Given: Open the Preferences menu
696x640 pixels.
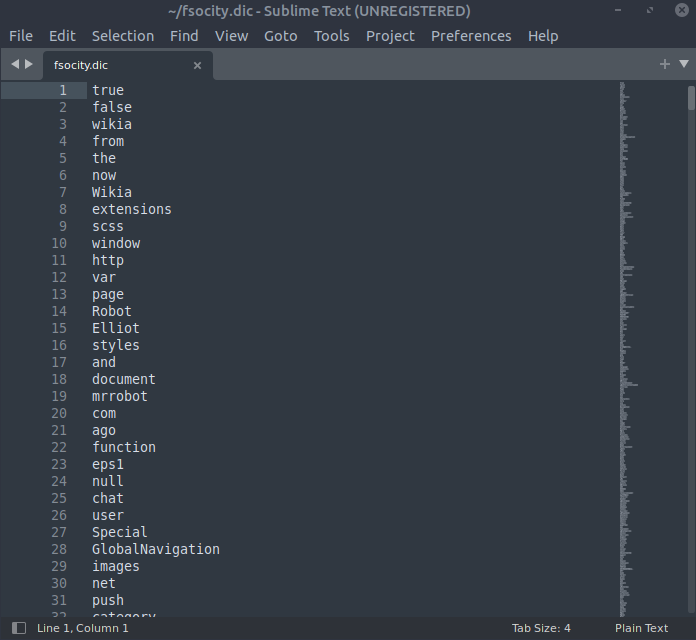Looking at the screenshot, I should pos(471,36).
